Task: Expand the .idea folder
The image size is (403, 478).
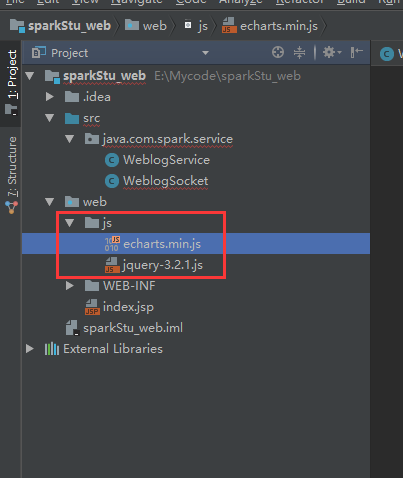Action: click(50, 97)
